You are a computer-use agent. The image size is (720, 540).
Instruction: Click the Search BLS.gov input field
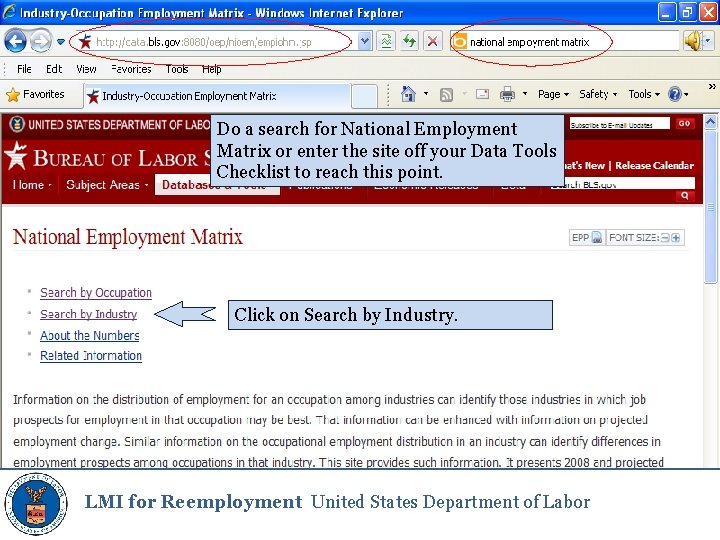coord(622,184)
